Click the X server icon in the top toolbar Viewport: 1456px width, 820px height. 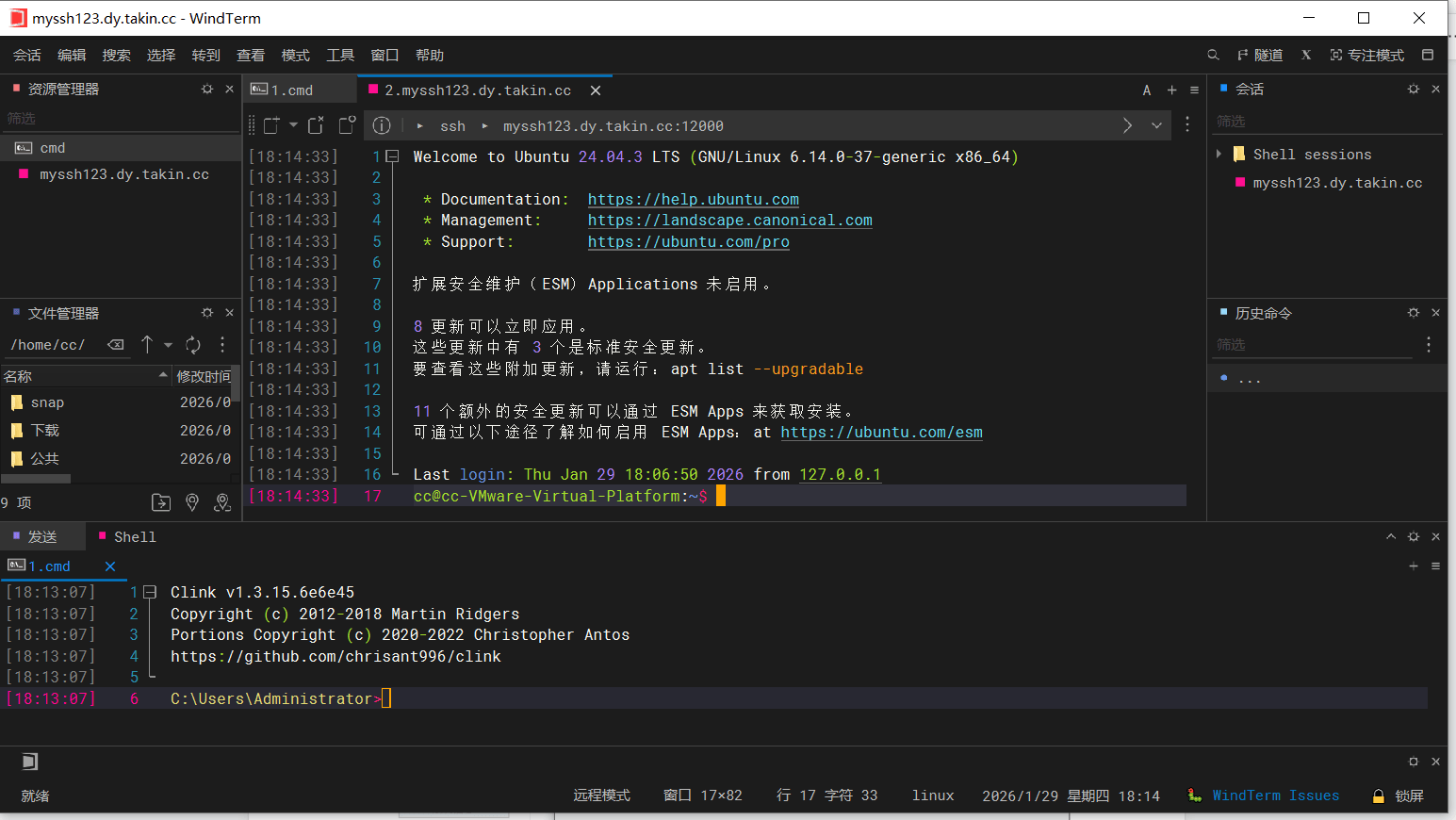1306,55
